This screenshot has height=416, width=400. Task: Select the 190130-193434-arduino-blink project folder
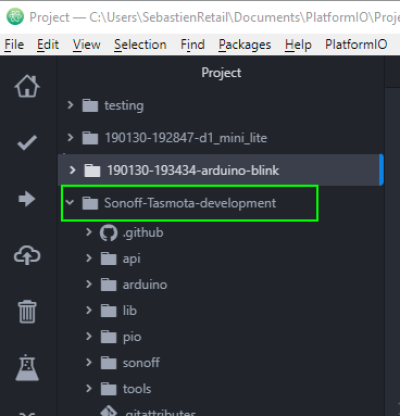pyautogui.click(x=221, y=170)
